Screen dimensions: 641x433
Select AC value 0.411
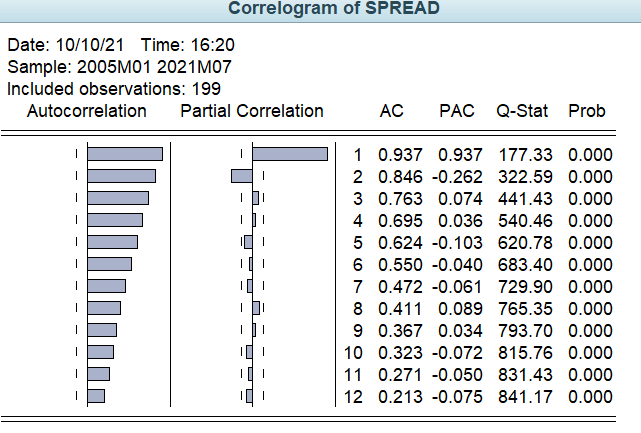tap(400, 309)
